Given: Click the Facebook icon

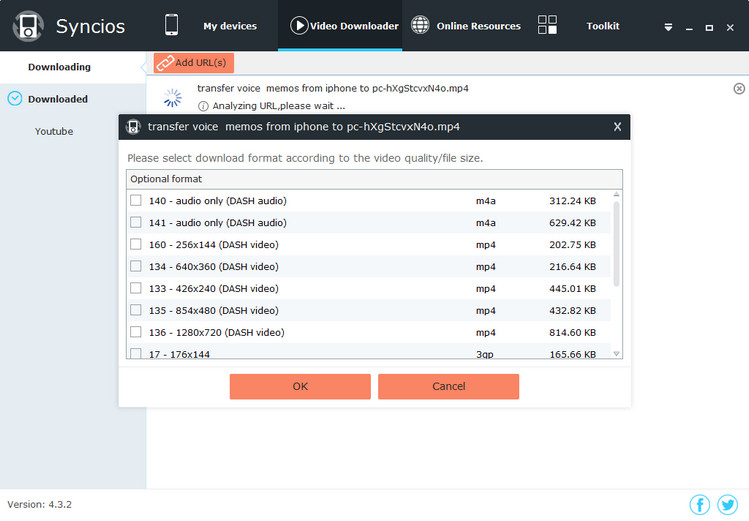Looking at the screenshot, I should [x=700, y=504].
